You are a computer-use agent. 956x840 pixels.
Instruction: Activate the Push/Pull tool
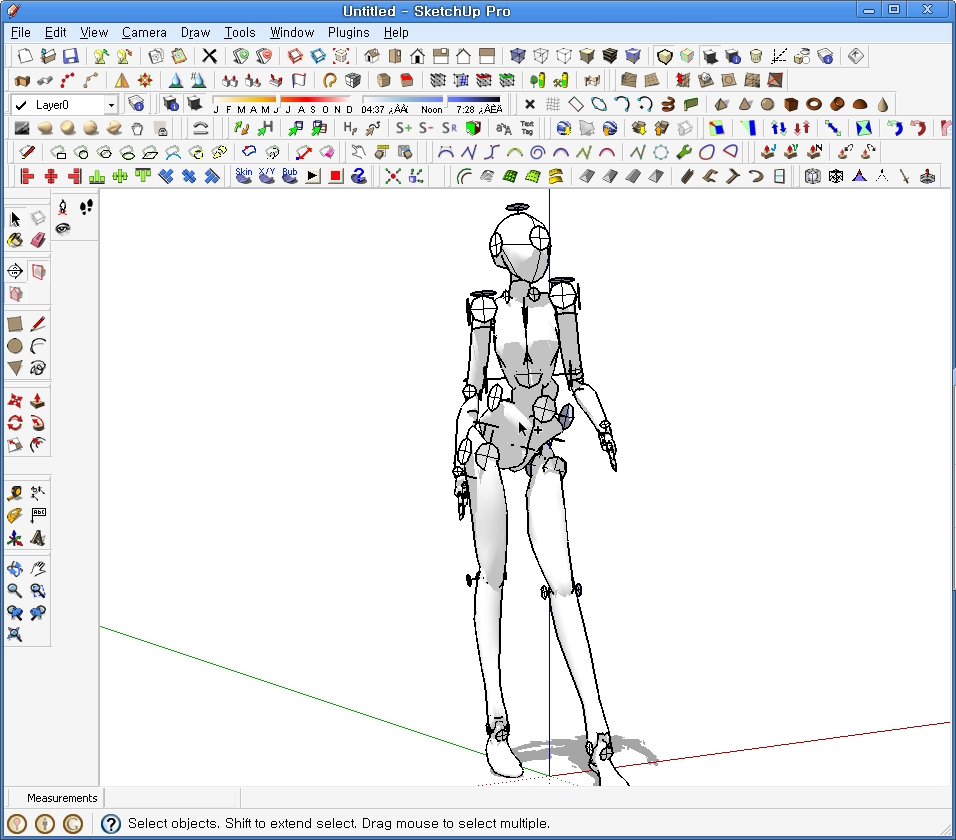pyautogui.click(x=38, y=400)
